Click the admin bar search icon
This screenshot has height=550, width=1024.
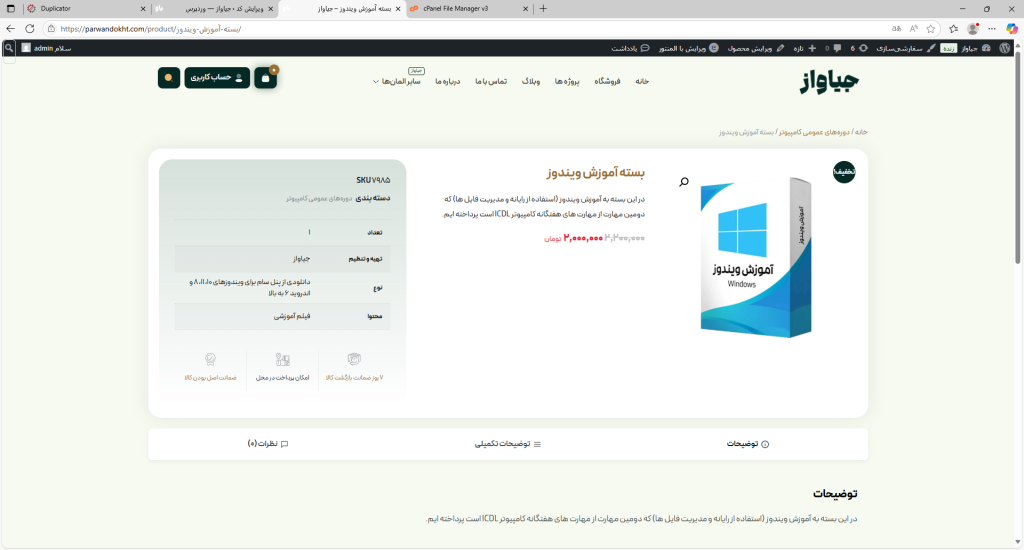(9, 48)
